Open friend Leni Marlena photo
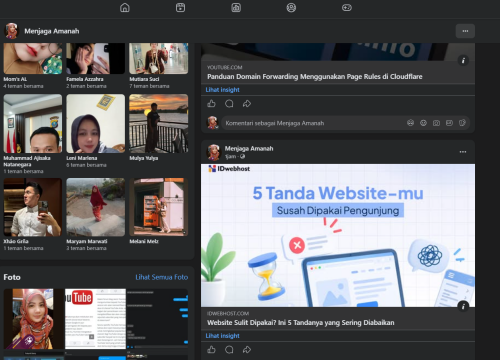This screenshot has width=500, height=360. [x=96, y=123]
